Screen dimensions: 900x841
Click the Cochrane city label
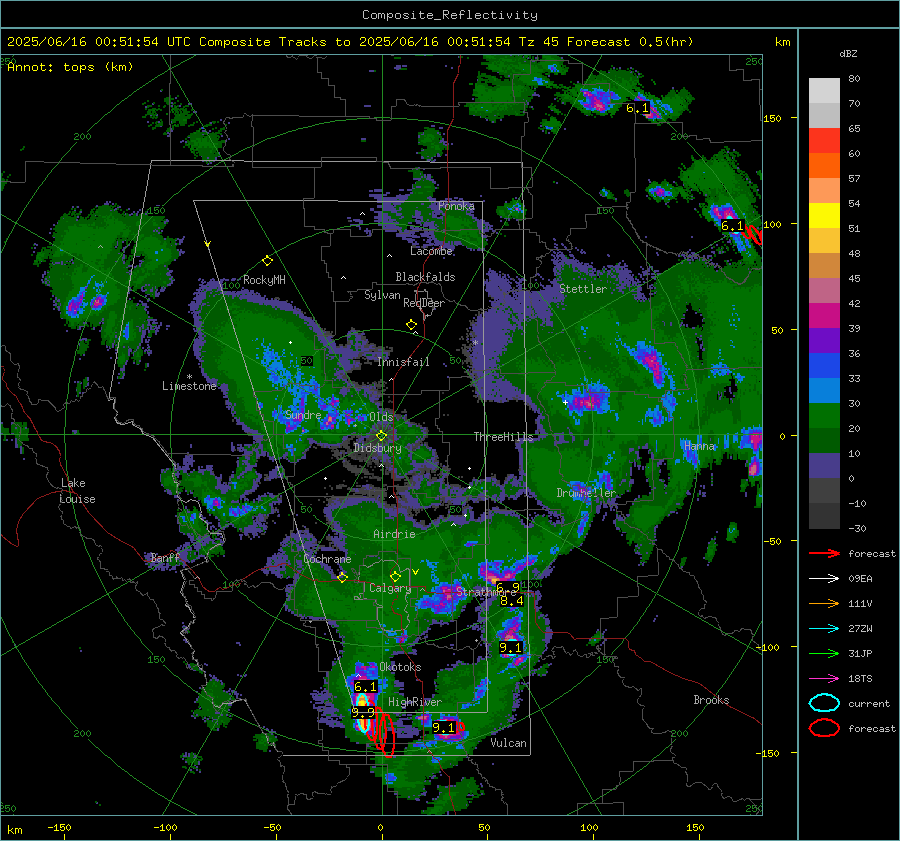(x=327, y=559)
